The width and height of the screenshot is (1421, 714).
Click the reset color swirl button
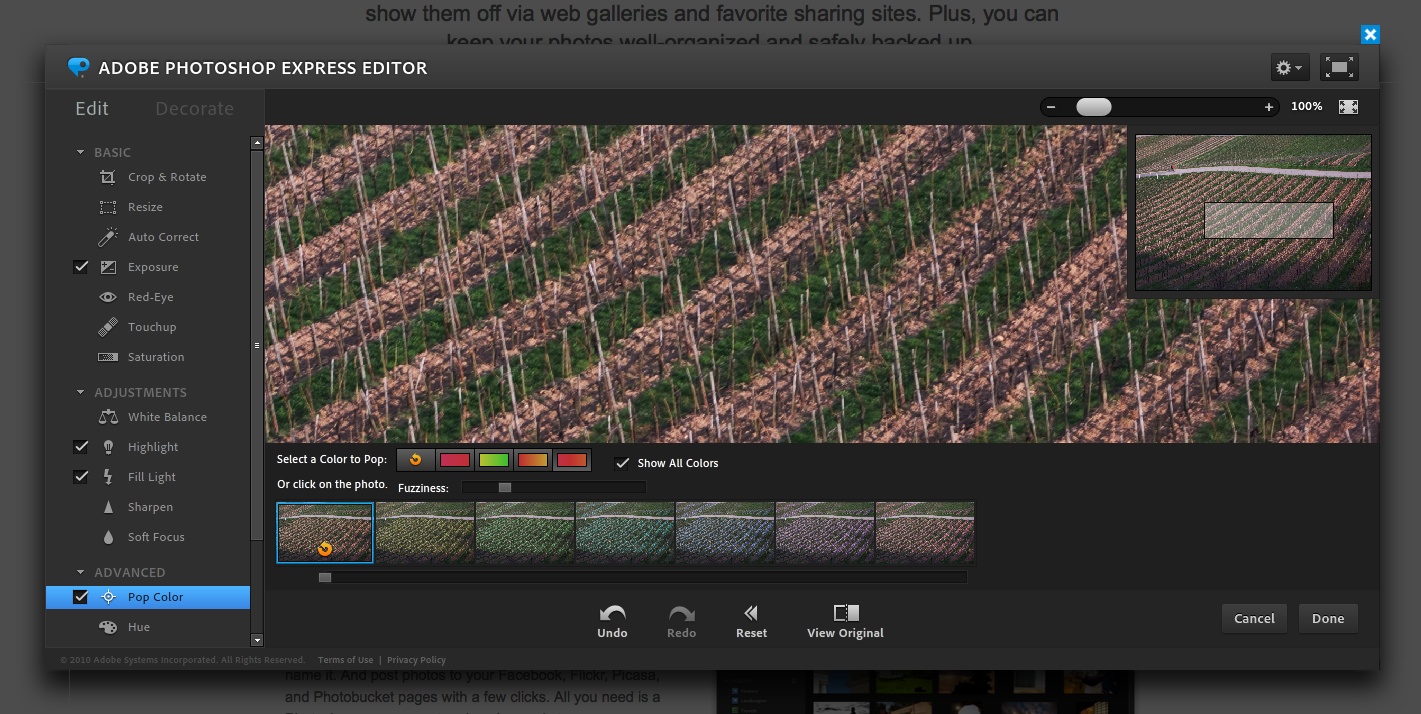coord(415,460)
